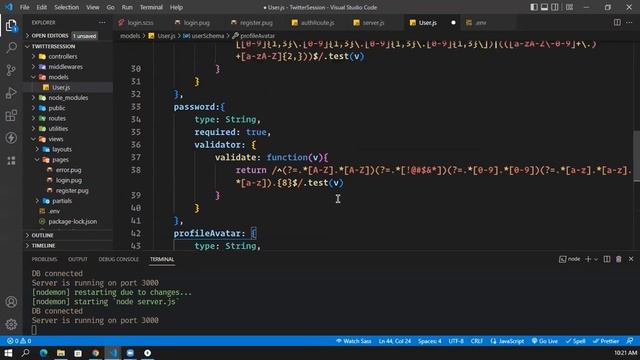The width and height of the screenshot is (640, 360).
Task: Switch to the server.js editor tab
Action: coord(373,22)
